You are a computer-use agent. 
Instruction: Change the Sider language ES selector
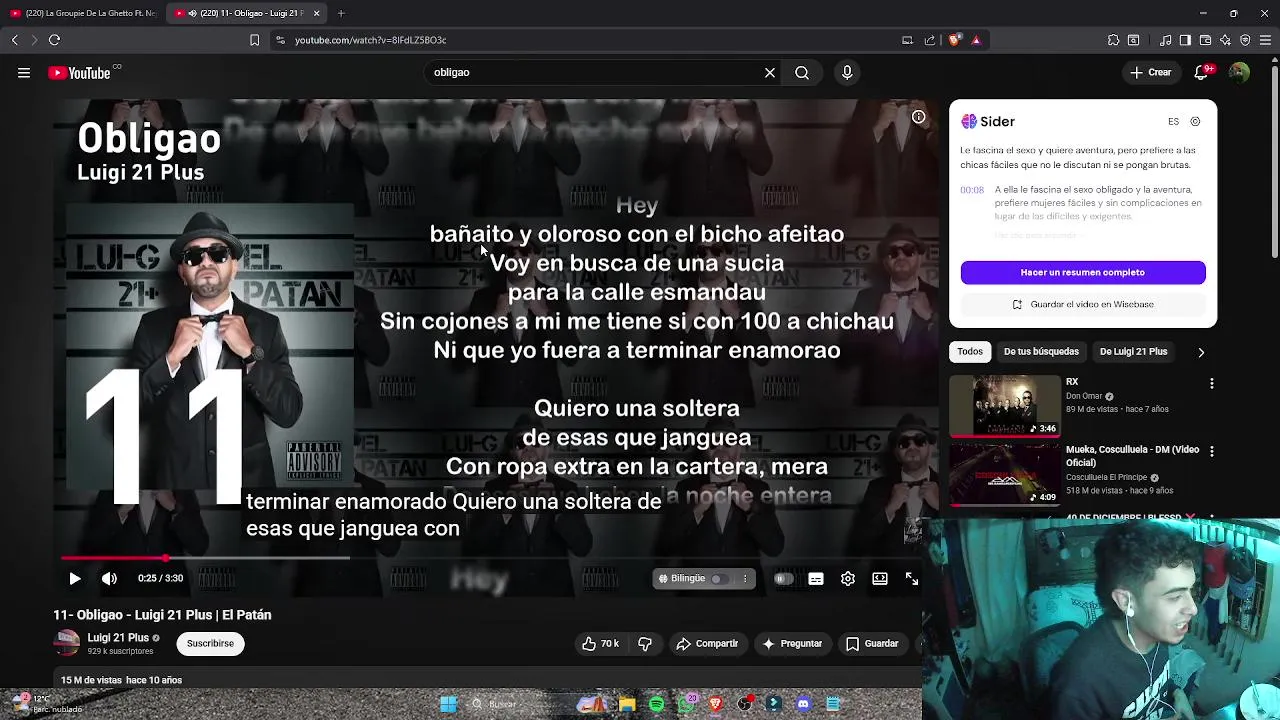tap(1173, 121)
